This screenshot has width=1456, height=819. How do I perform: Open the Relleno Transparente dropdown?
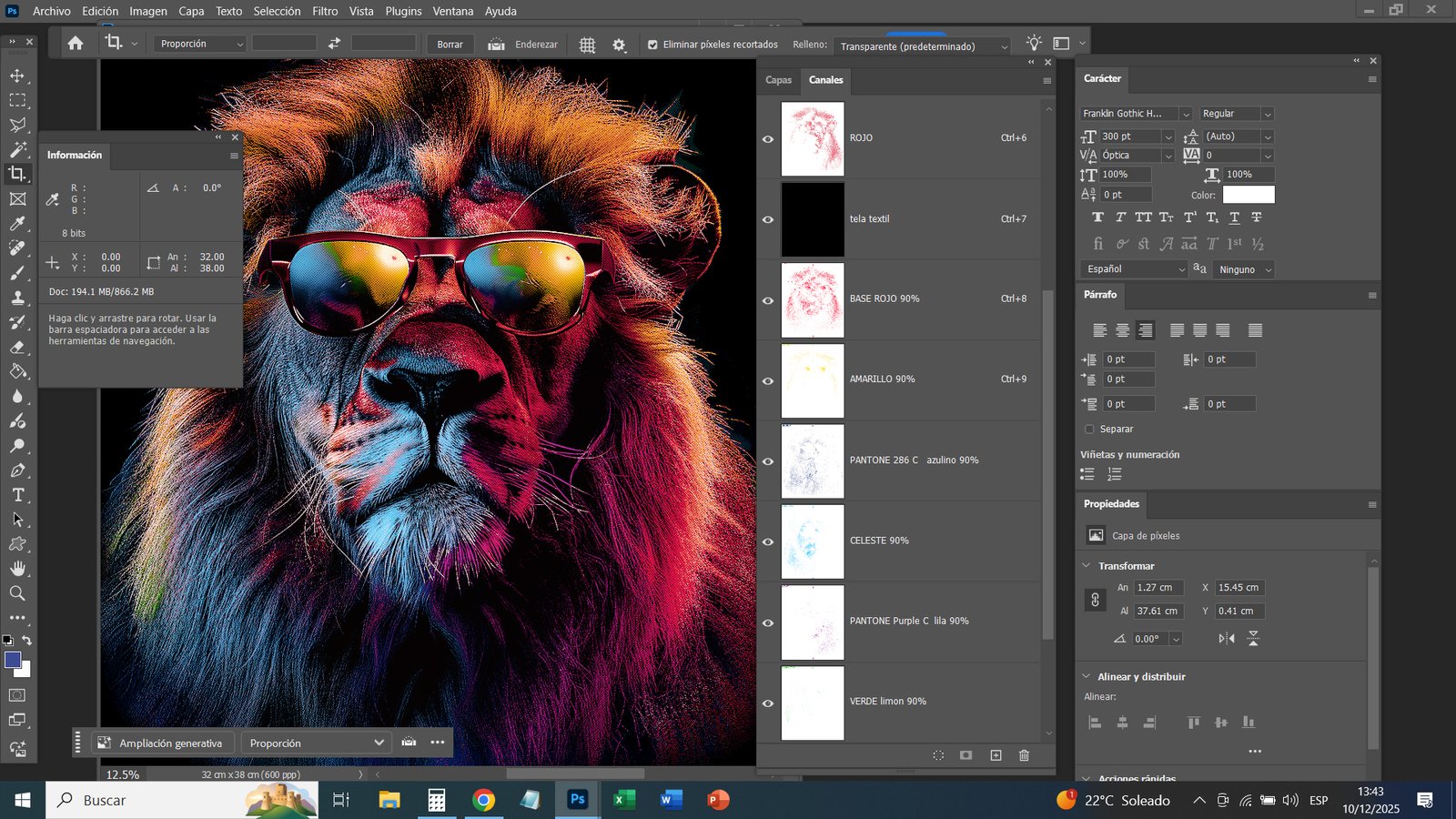coord(924,46)
